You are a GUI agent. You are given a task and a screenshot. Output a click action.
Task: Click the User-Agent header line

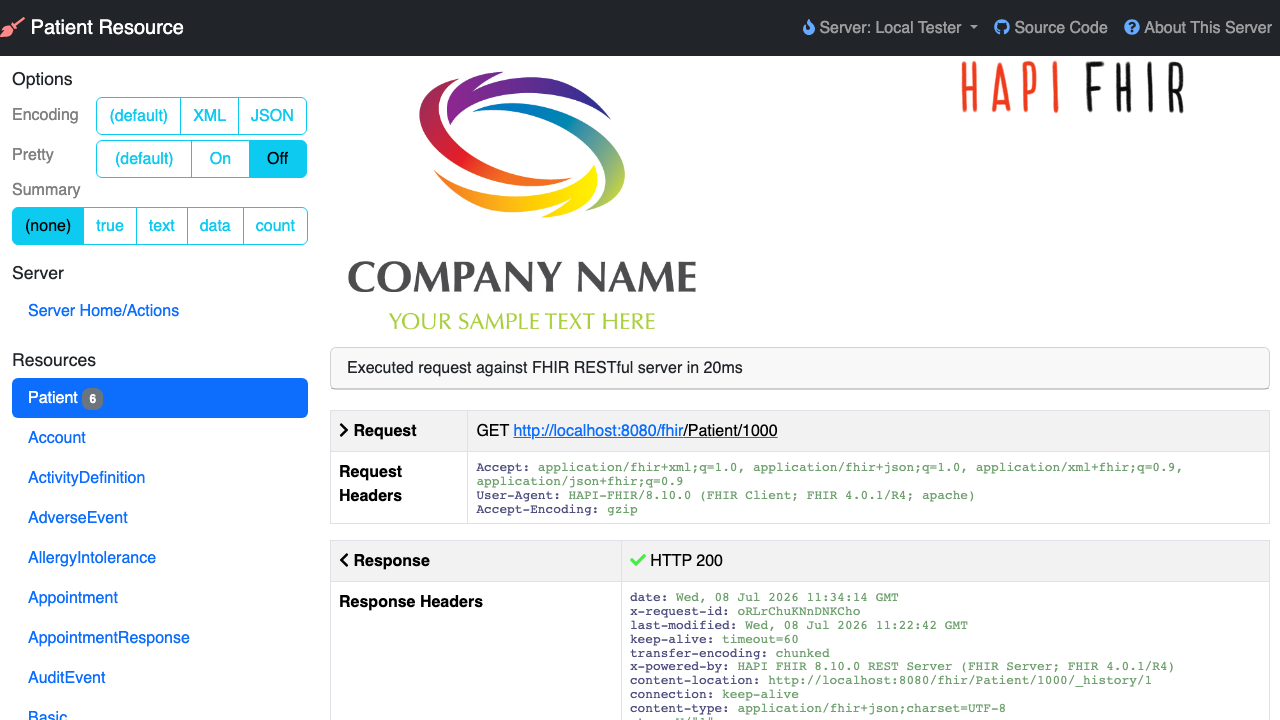pos(725,495)
